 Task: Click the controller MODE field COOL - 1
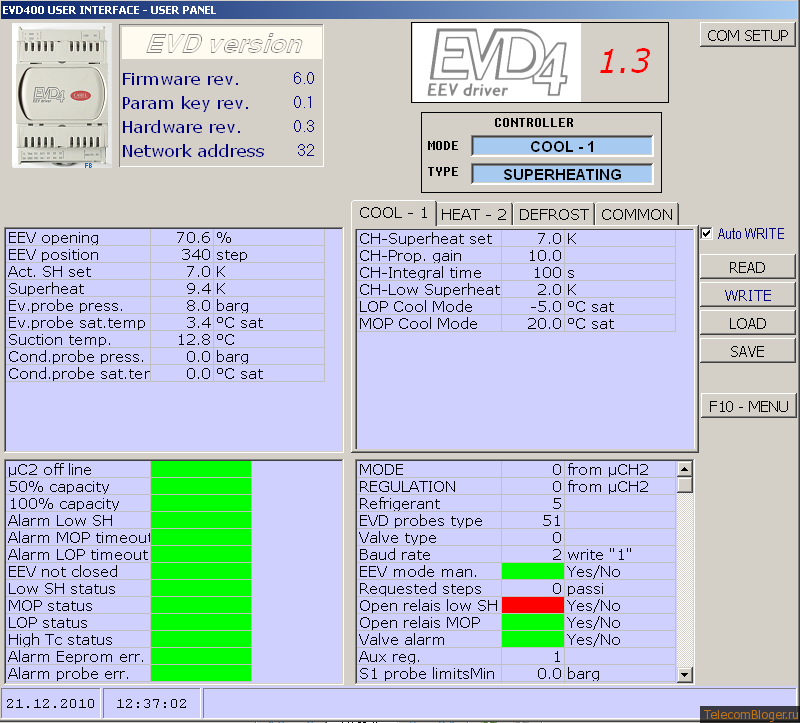(562, 146)
